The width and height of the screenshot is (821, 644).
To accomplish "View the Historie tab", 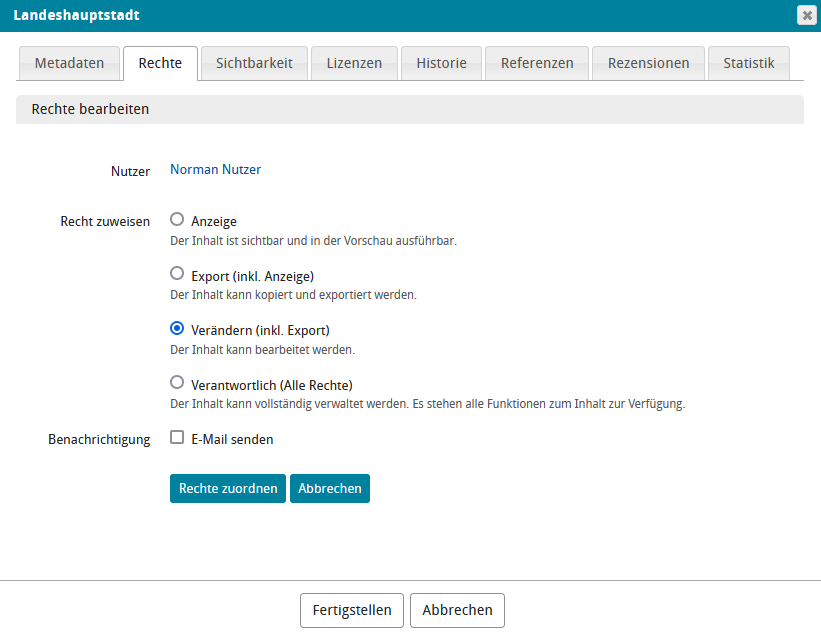I will click(x=441, y=63).
